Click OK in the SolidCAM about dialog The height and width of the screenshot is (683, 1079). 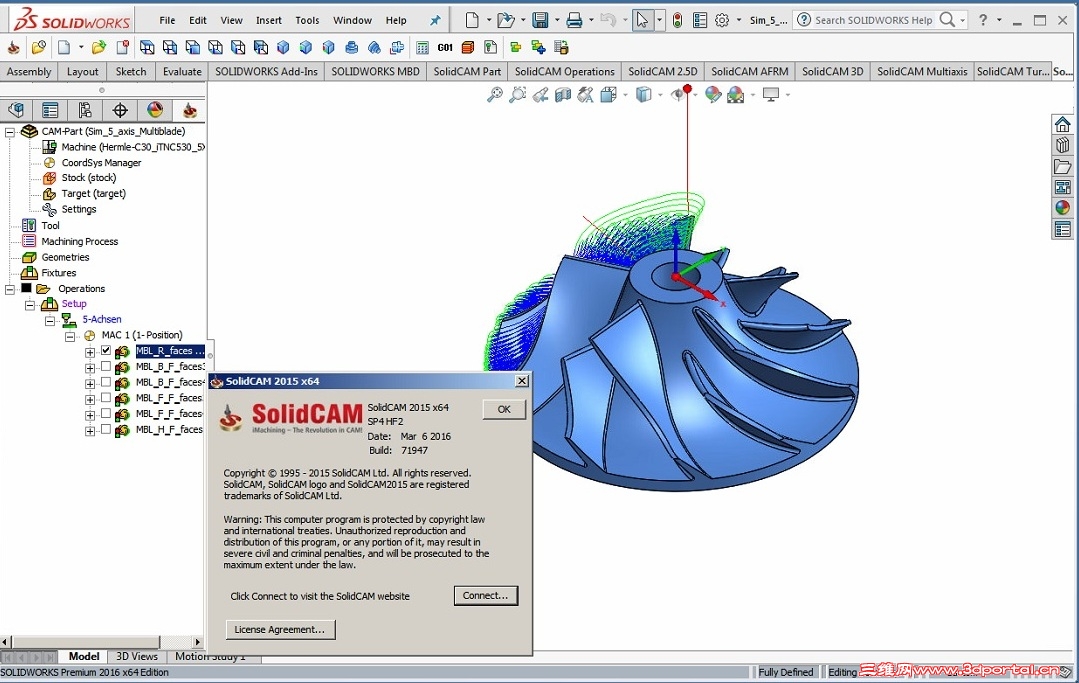(x=504, y=409)
